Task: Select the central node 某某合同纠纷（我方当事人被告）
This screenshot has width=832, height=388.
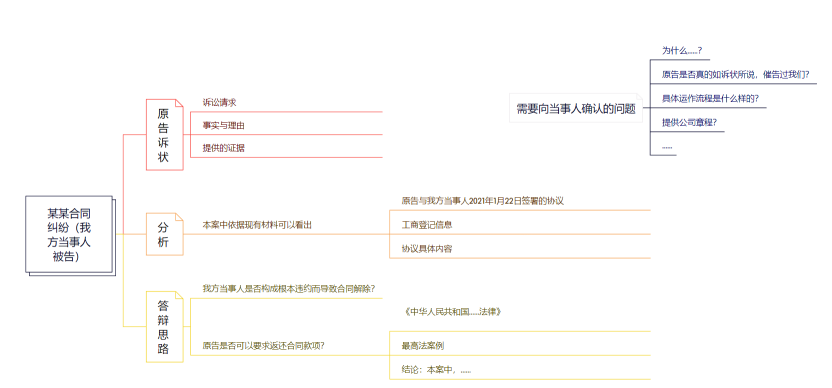Action: (x=70, y=235)
